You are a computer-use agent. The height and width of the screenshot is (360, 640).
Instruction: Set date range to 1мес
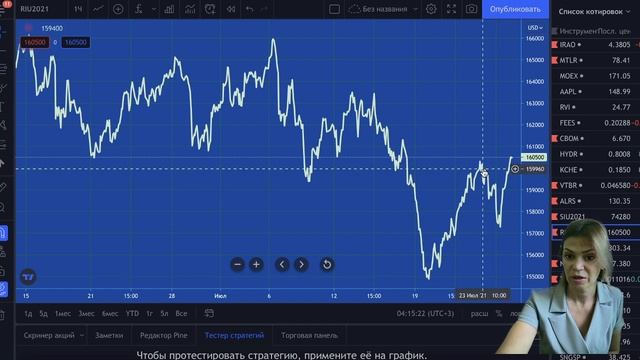coord(63,313)
